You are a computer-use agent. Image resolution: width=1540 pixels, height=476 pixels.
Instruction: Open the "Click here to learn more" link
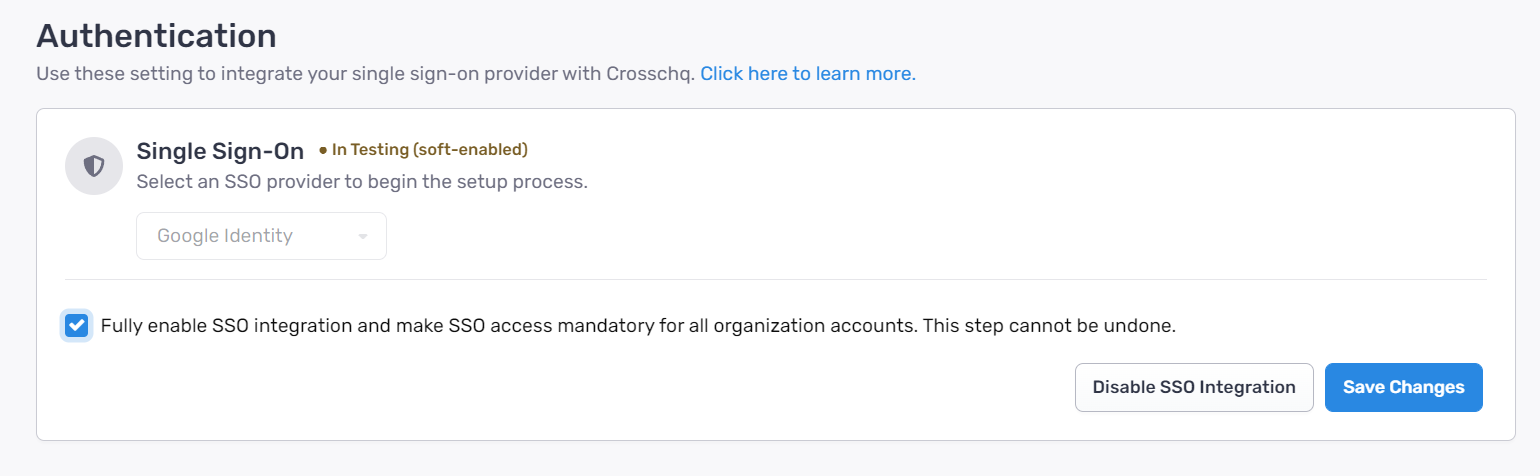808,74
